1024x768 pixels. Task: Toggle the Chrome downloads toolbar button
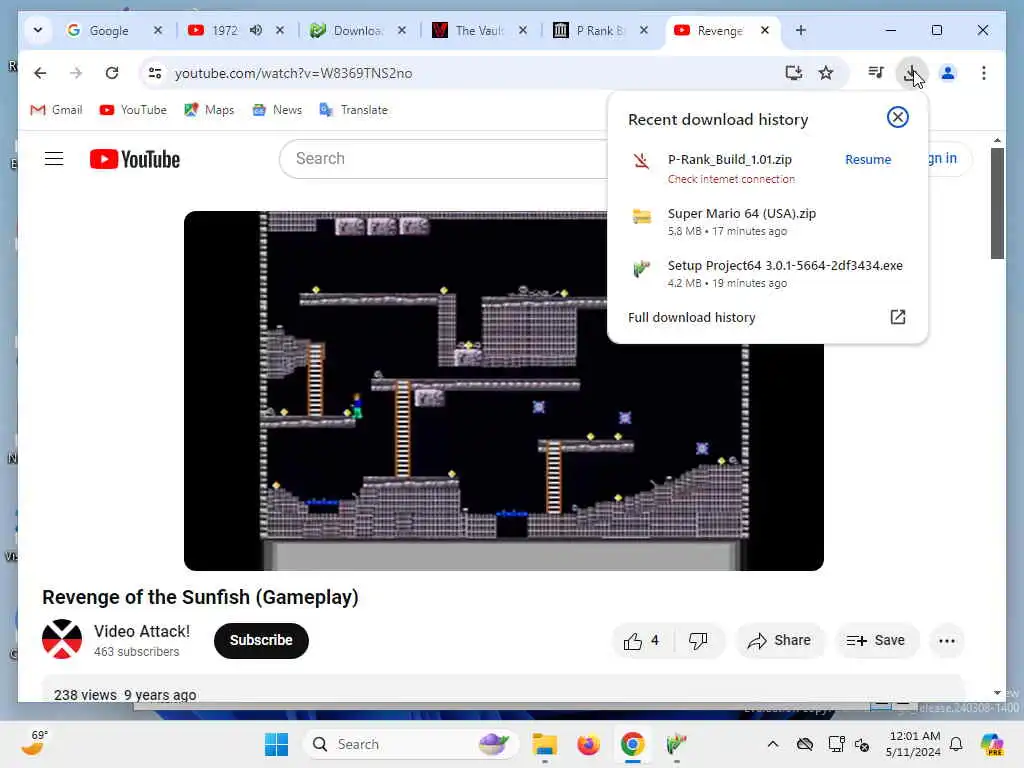tap(911, 72)
